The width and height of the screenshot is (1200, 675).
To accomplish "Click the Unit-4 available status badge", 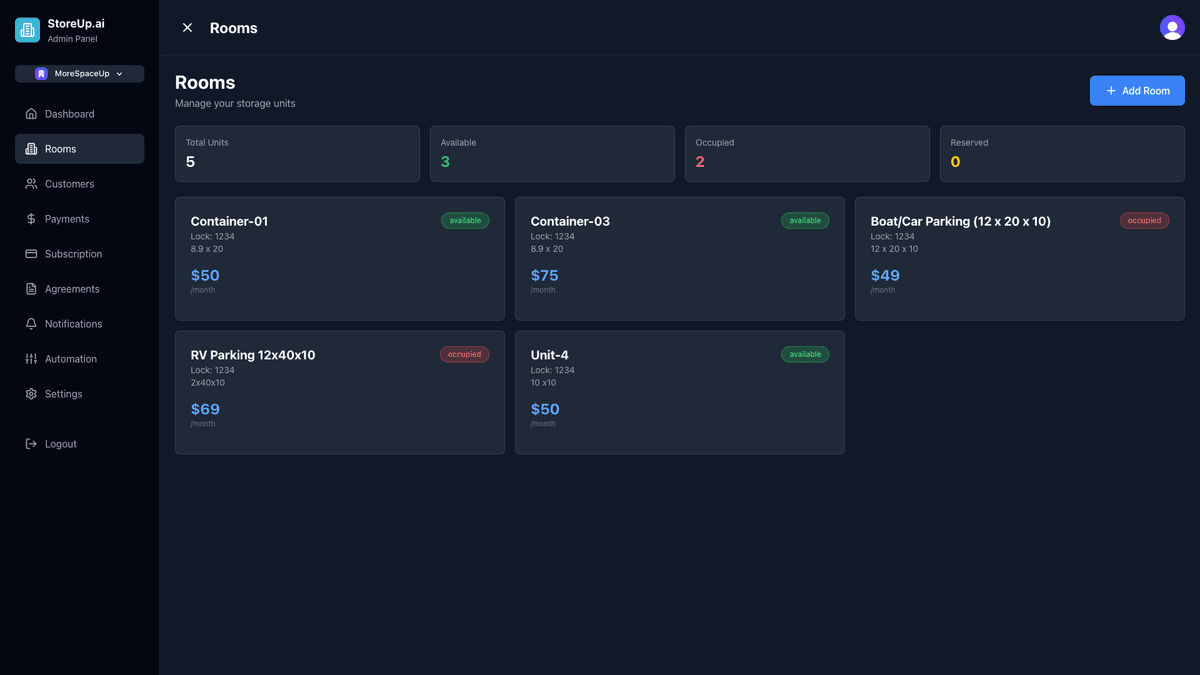I will click(x=804, y=354).
